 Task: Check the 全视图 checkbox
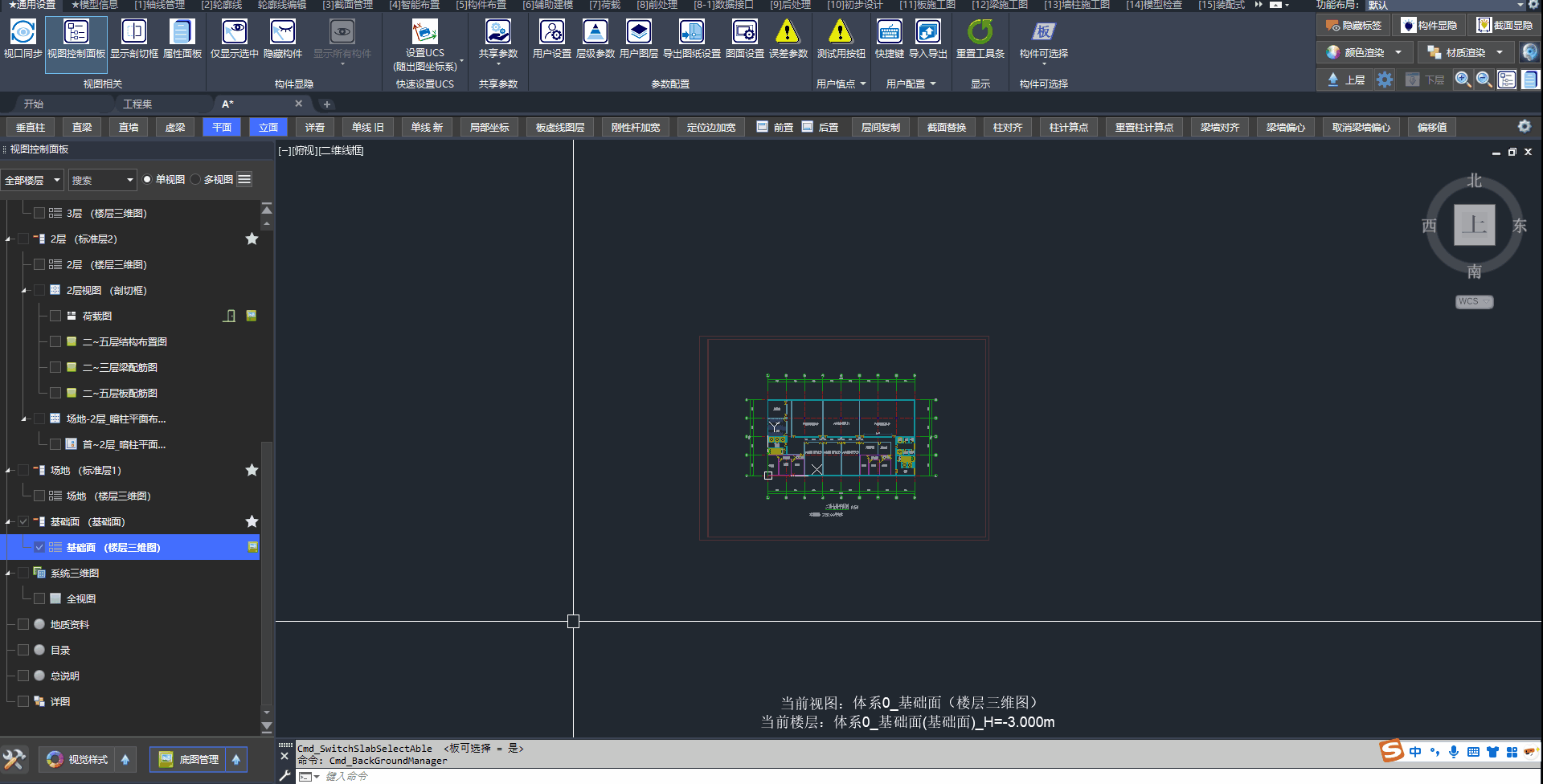pyautogui.click(x=39, y=599)
